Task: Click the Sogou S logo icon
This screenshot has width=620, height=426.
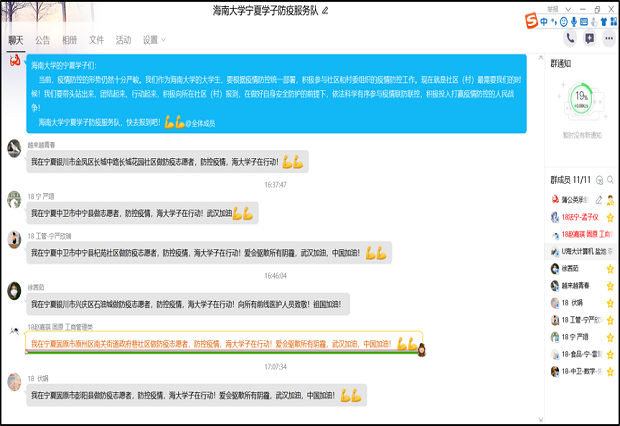Action: pos(531,20)
